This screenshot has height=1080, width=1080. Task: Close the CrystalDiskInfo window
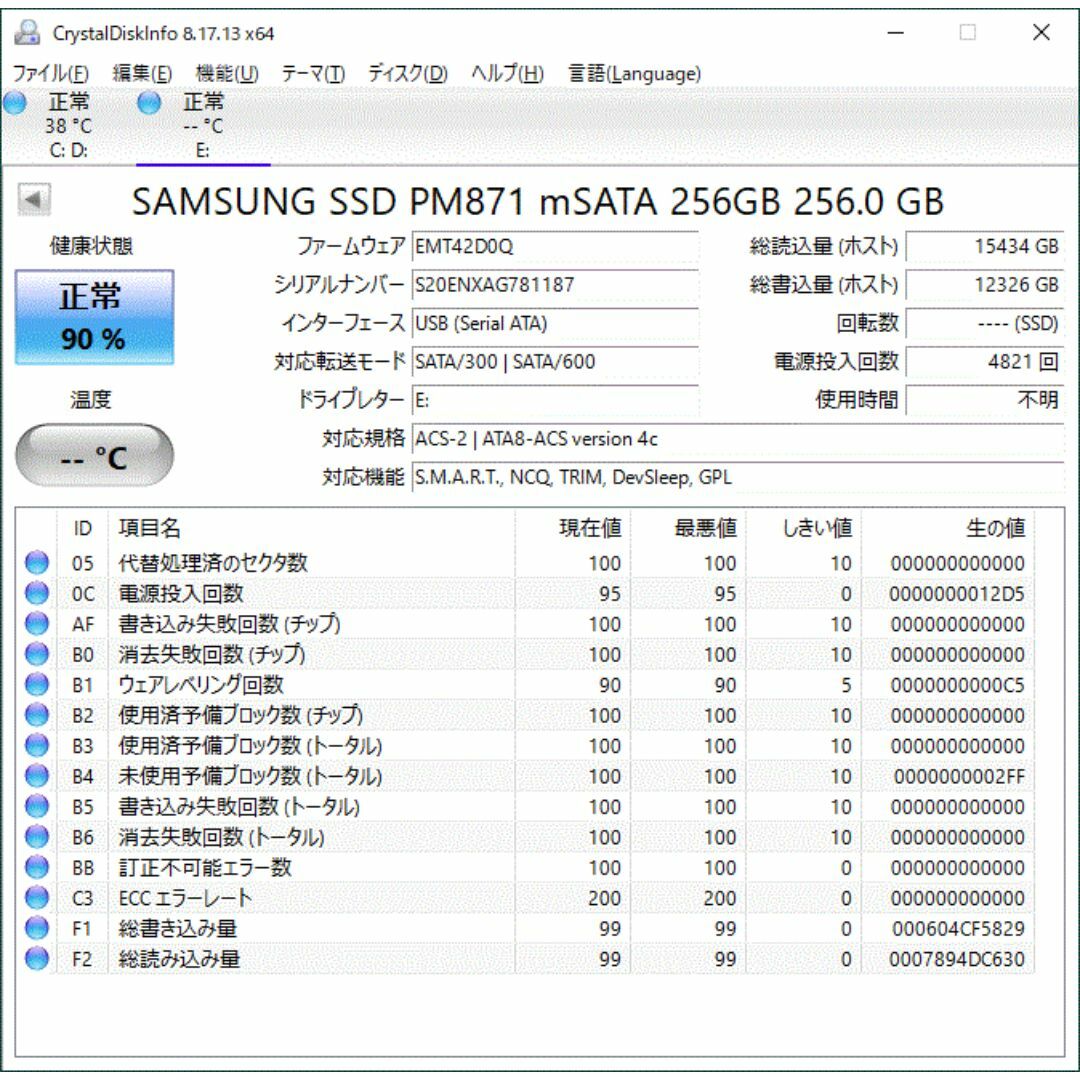tap(1041, 32)
